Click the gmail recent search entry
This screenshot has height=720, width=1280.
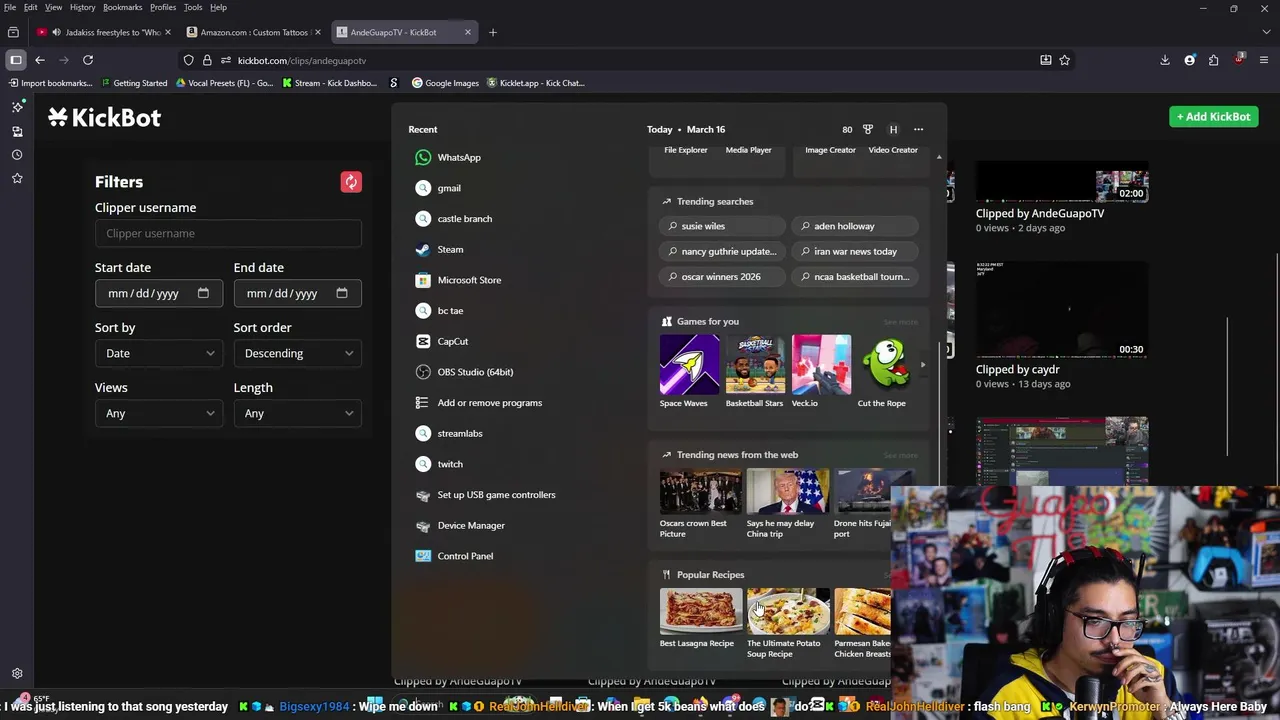[438, 188]
